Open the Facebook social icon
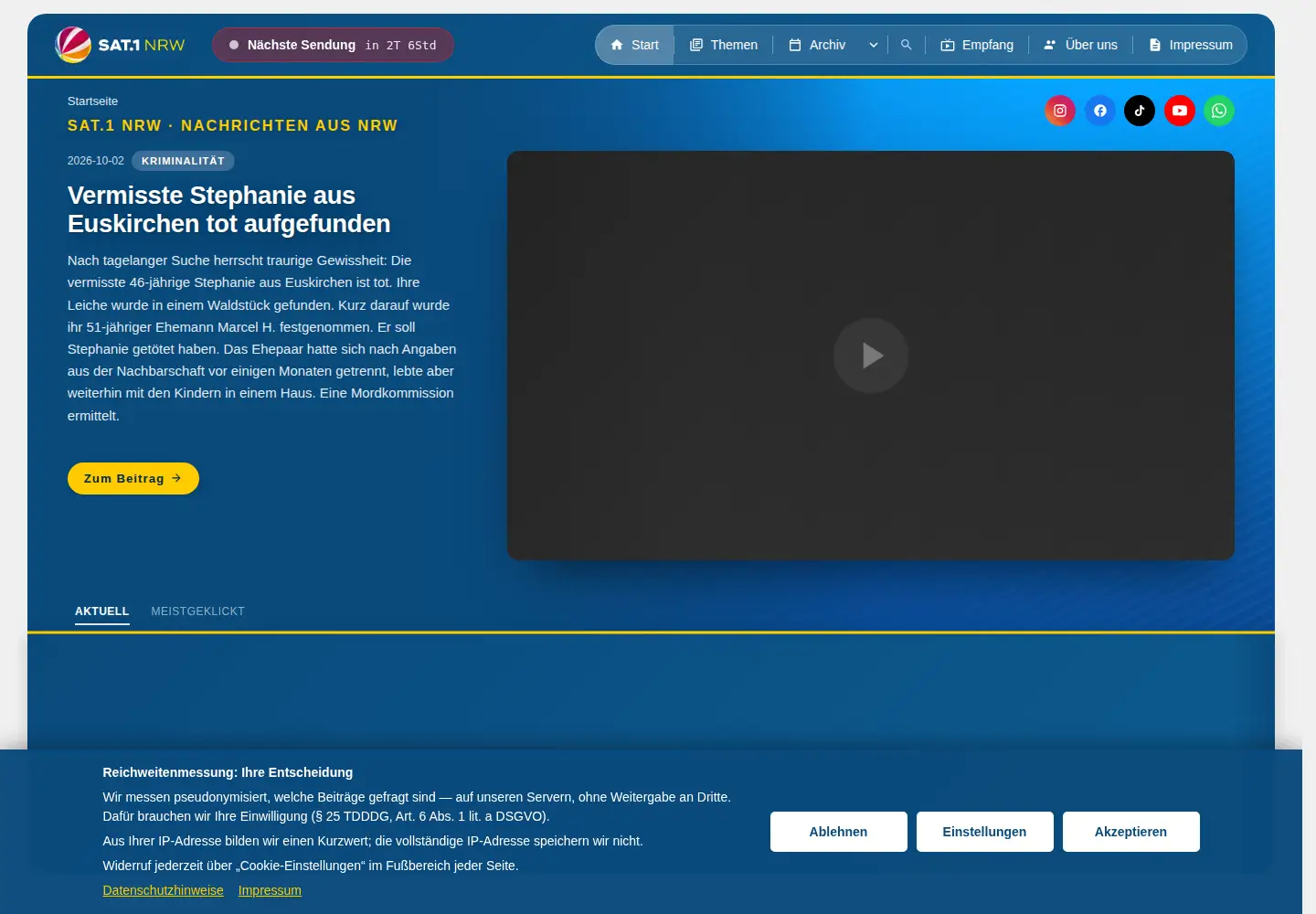This screenshot has height=914, width=1316. [1100, 111]
